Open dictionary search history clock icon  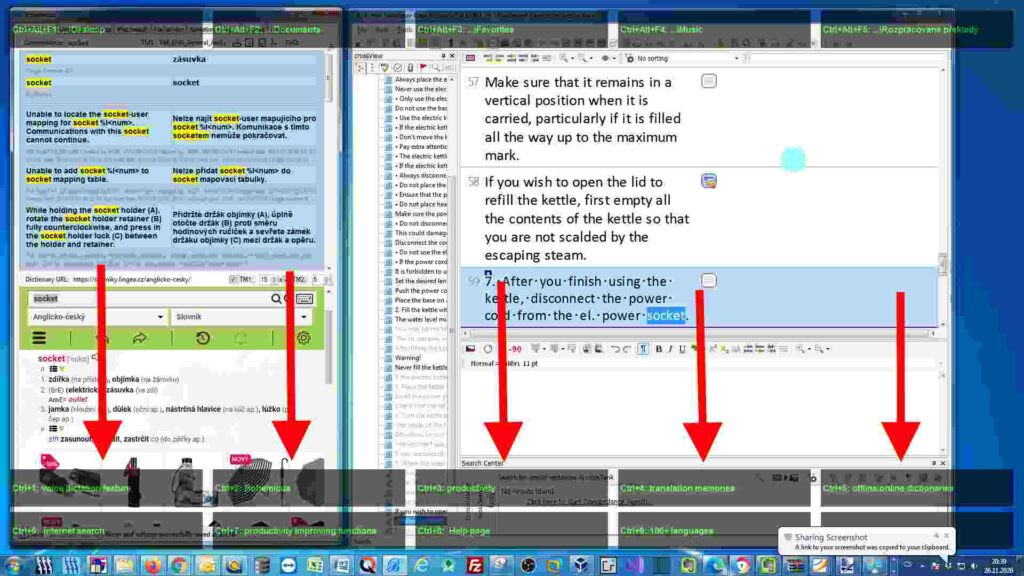(x=202, y=338)
